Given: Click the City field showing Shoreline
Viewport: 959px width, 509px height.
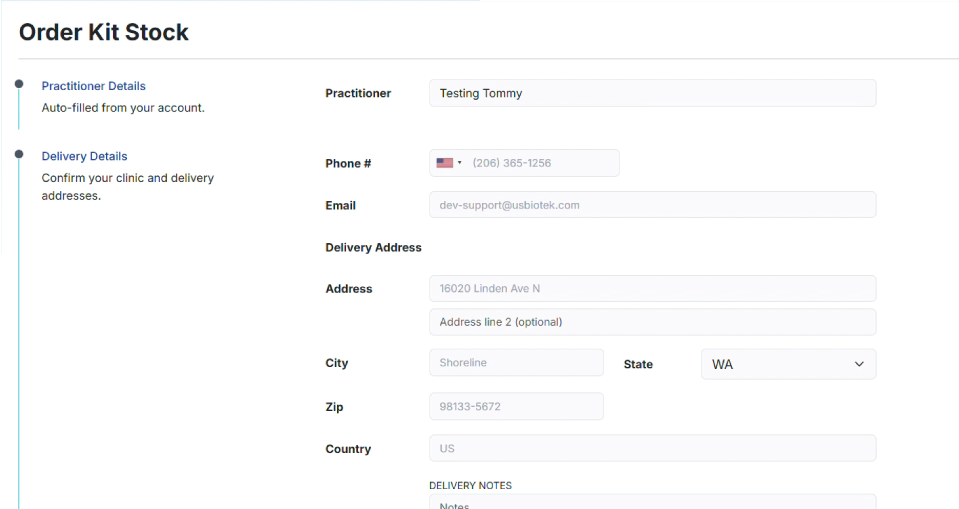Looking at the screenshot, I should pyautogui.click(x=516, y=363).
